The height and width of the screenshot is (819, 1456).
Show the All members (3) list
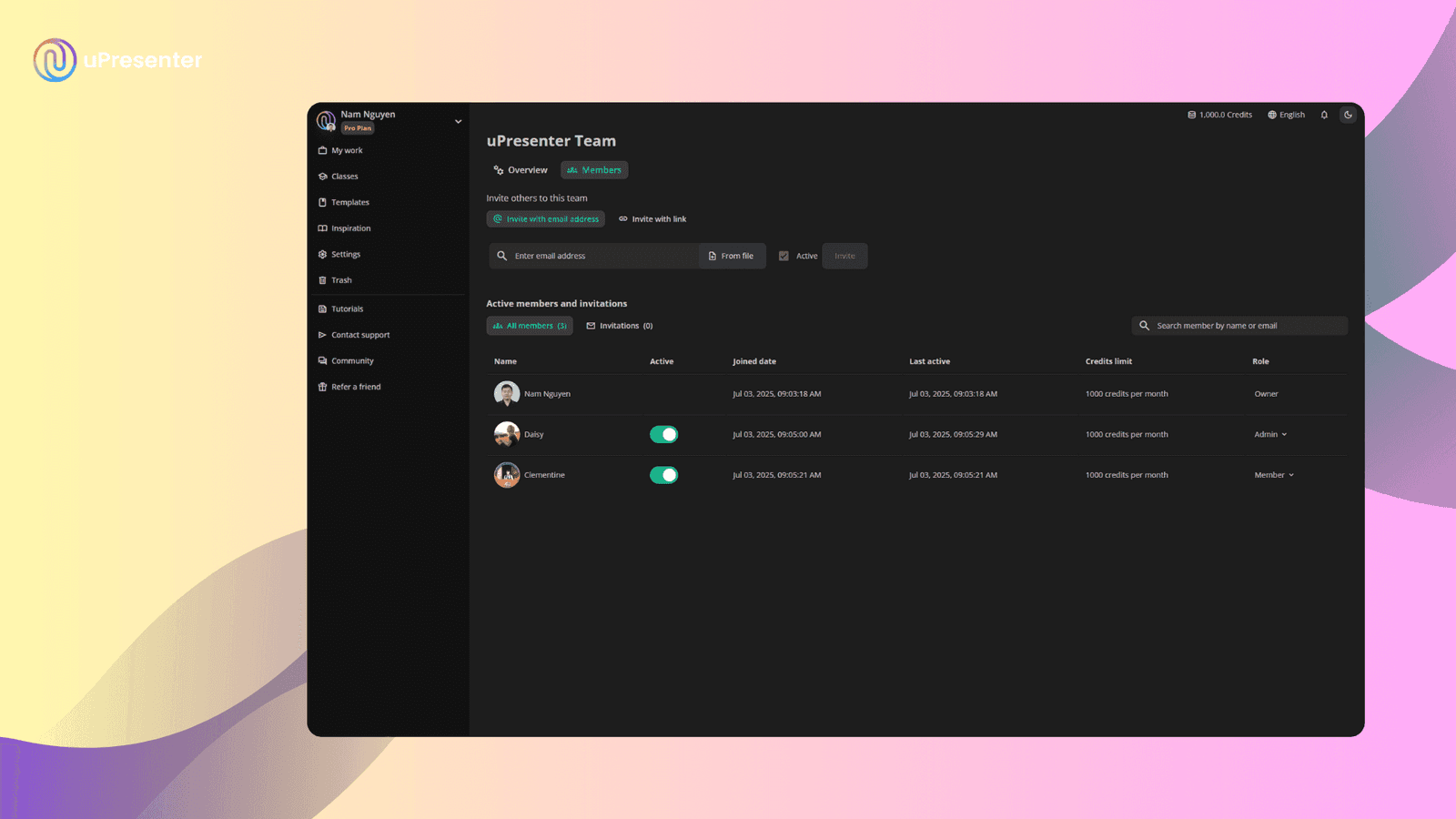point(530,326)
